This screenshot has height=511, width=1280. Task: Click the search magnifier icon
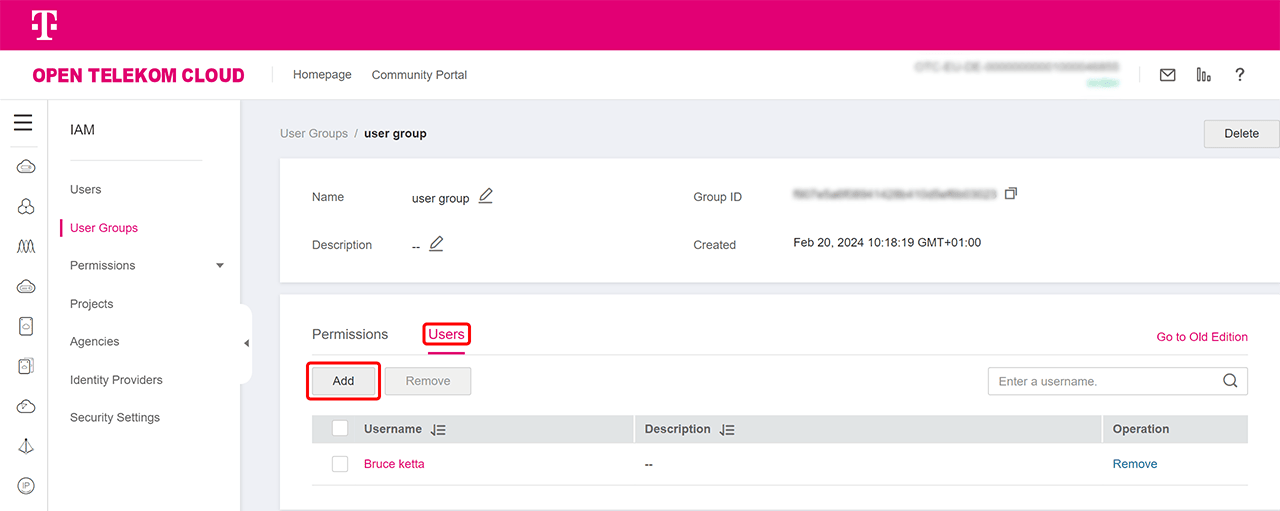(x=1230, y=381)
